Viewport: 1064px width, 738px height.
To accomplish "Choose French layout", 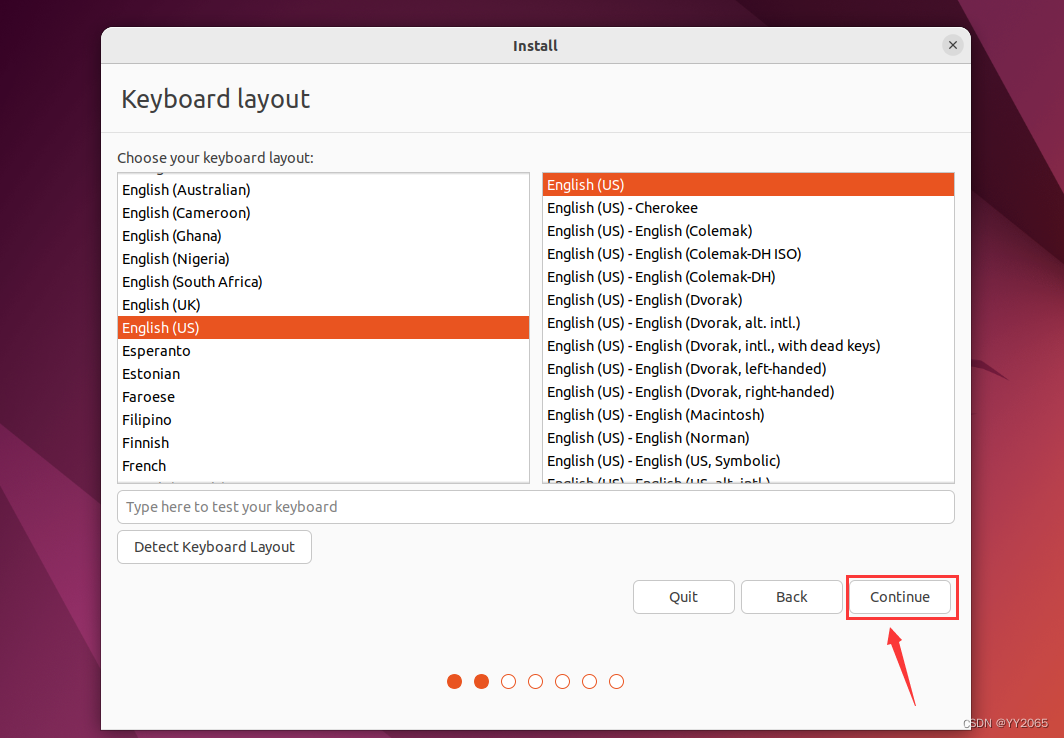I will point(323,467).
